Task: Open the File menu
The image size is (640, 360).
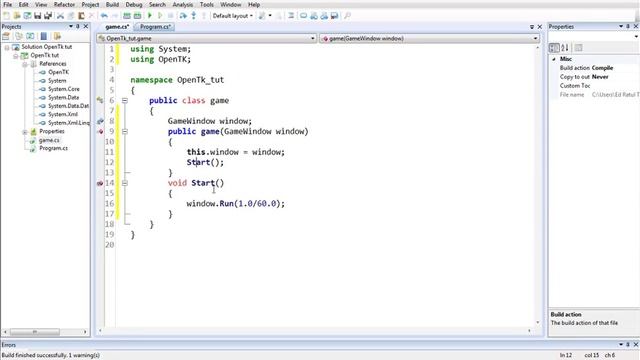Action: (7, 4)
